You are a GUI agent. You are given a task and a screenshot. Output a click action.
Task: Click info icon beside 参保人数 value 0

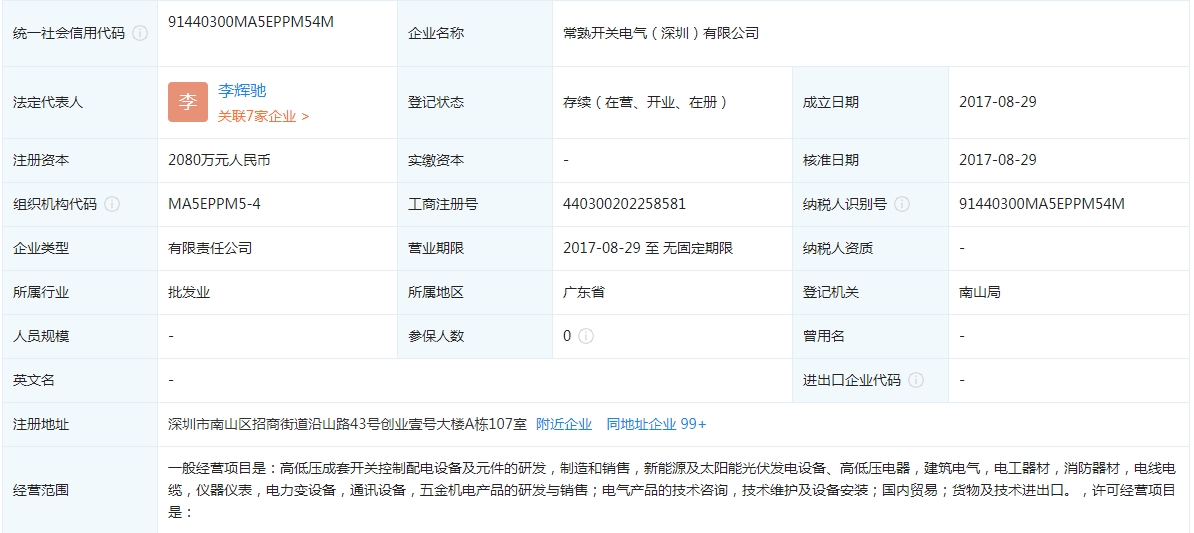coord(586,336)
